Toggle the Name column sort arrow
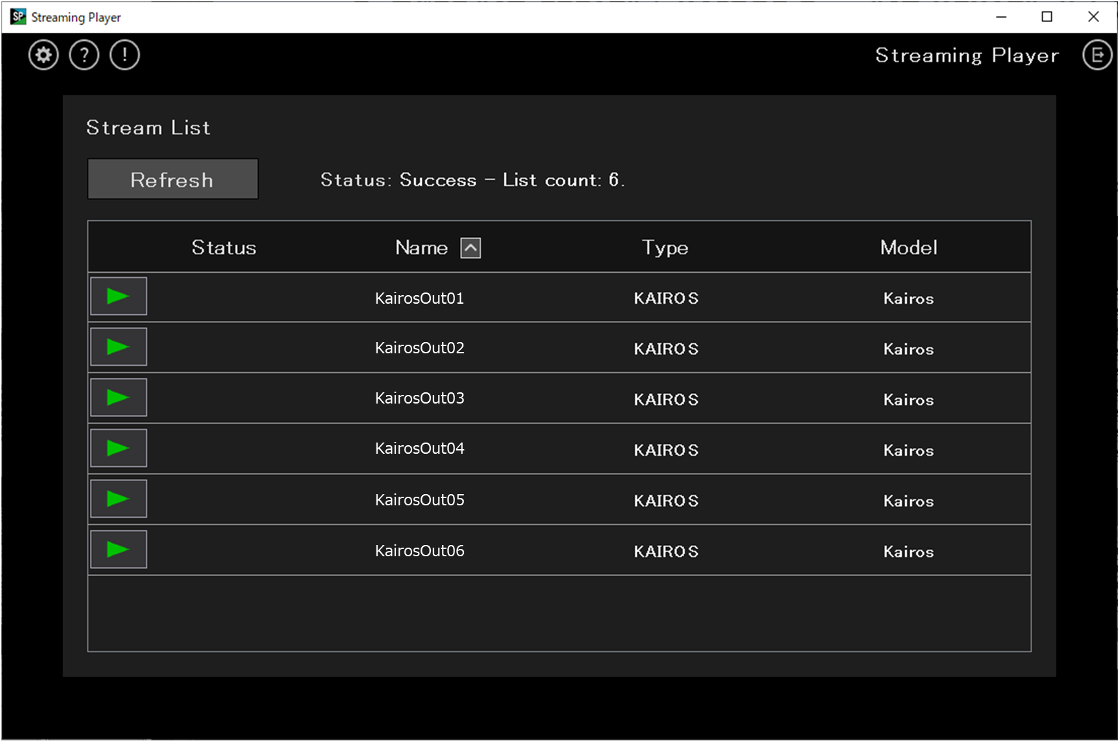 (470, 247)
